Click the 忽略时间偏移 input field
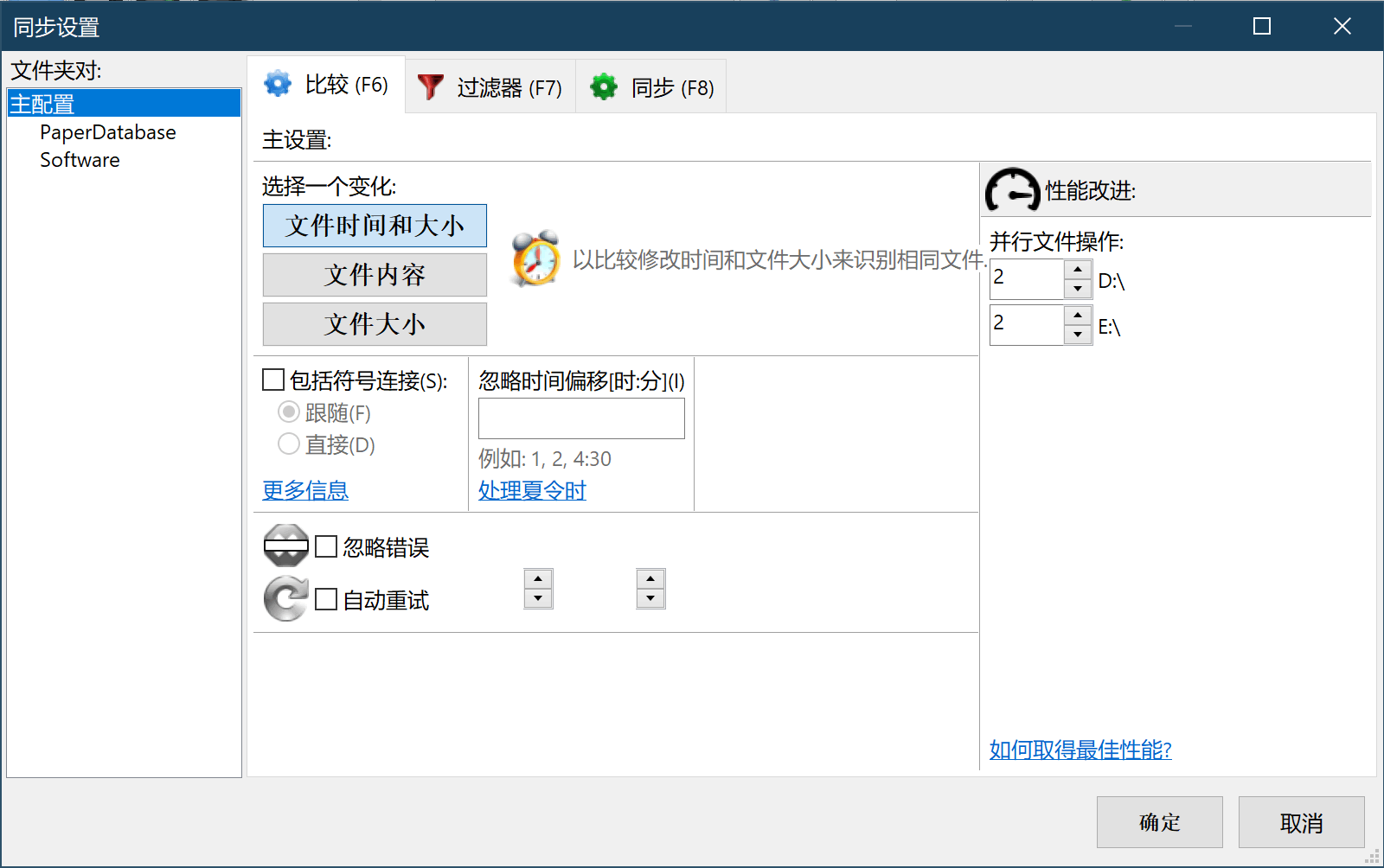 (581, 418)
